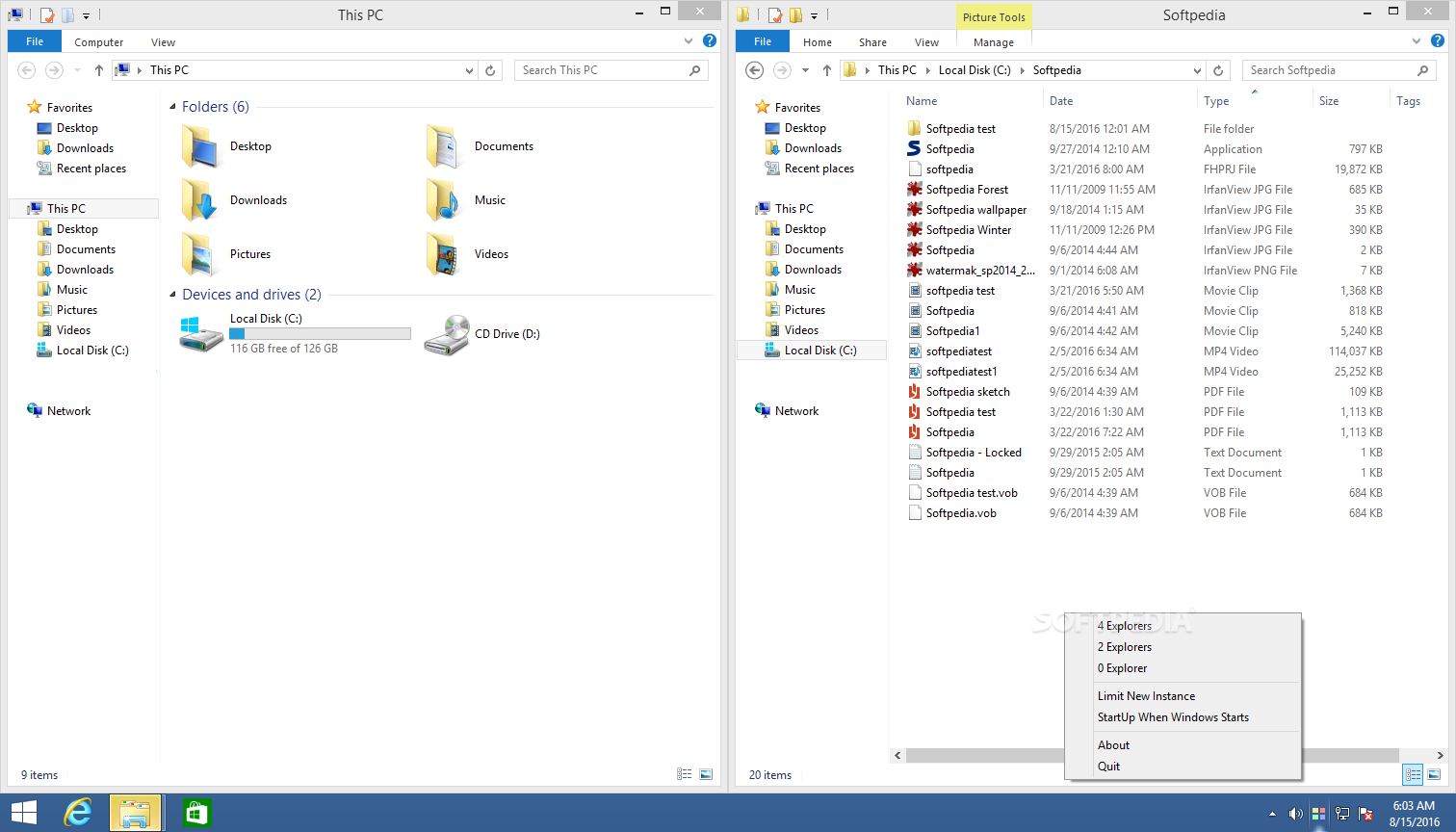Open help in the This PC window
1456x832 pixels.
(x=710, y=40)
